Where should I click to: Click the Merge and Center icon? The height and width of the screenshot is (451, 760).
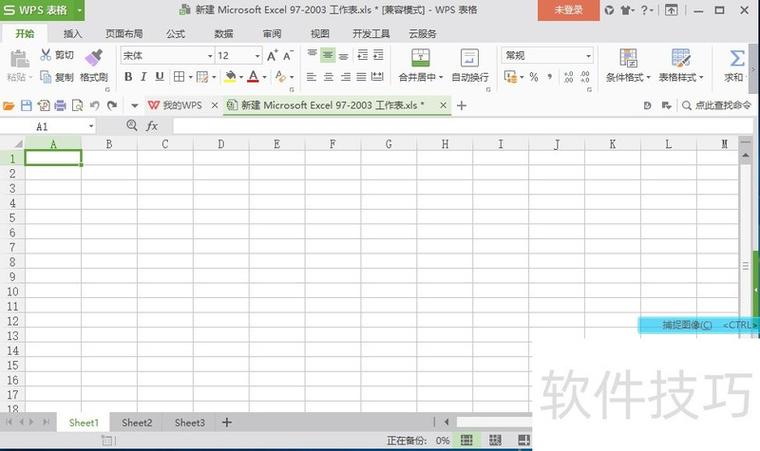(x=420, y=58)
